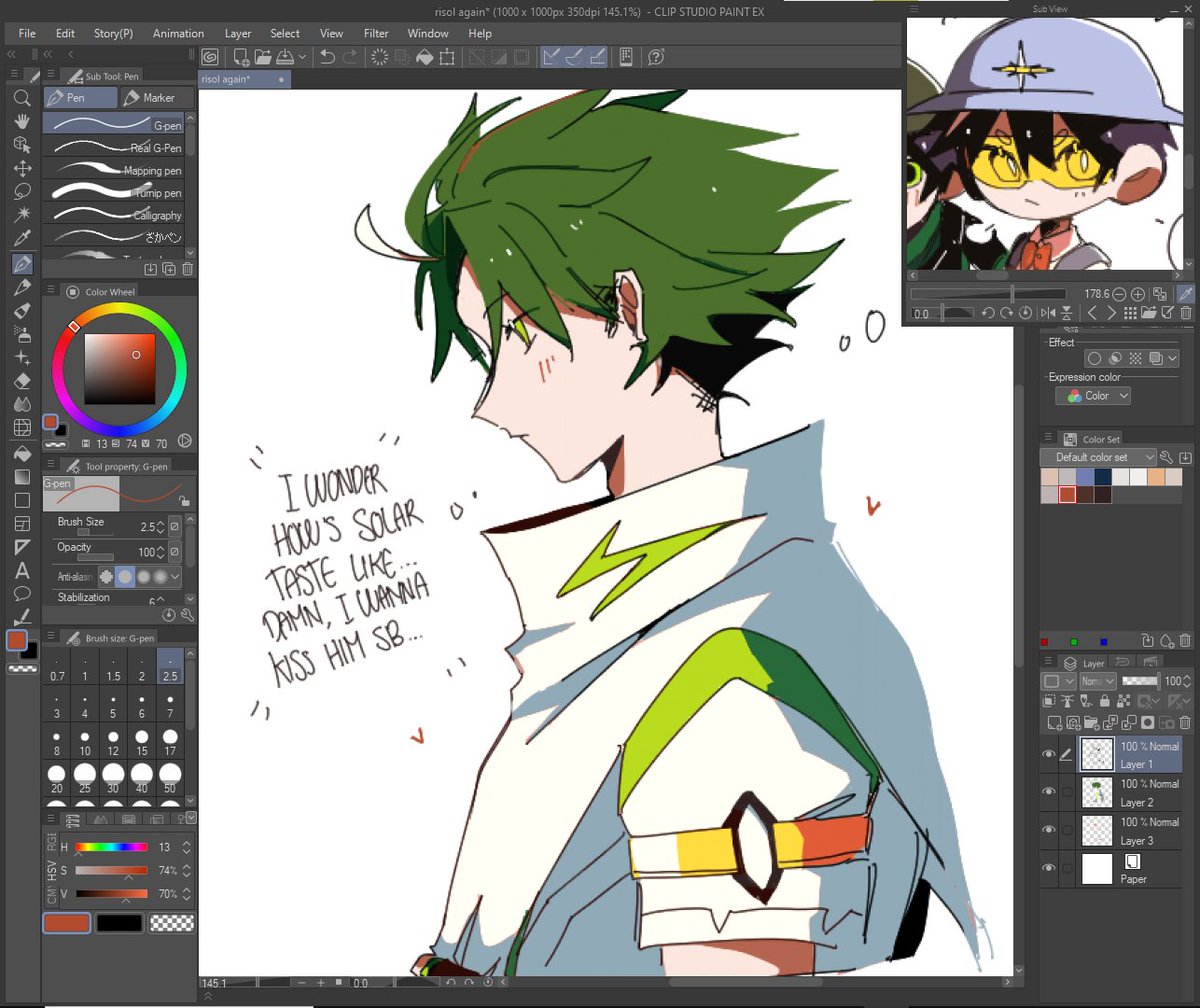This screenshot has height=1008, width=1200.
Task: Choose the Calligraphy brush
Action: (x=114, y=215)
